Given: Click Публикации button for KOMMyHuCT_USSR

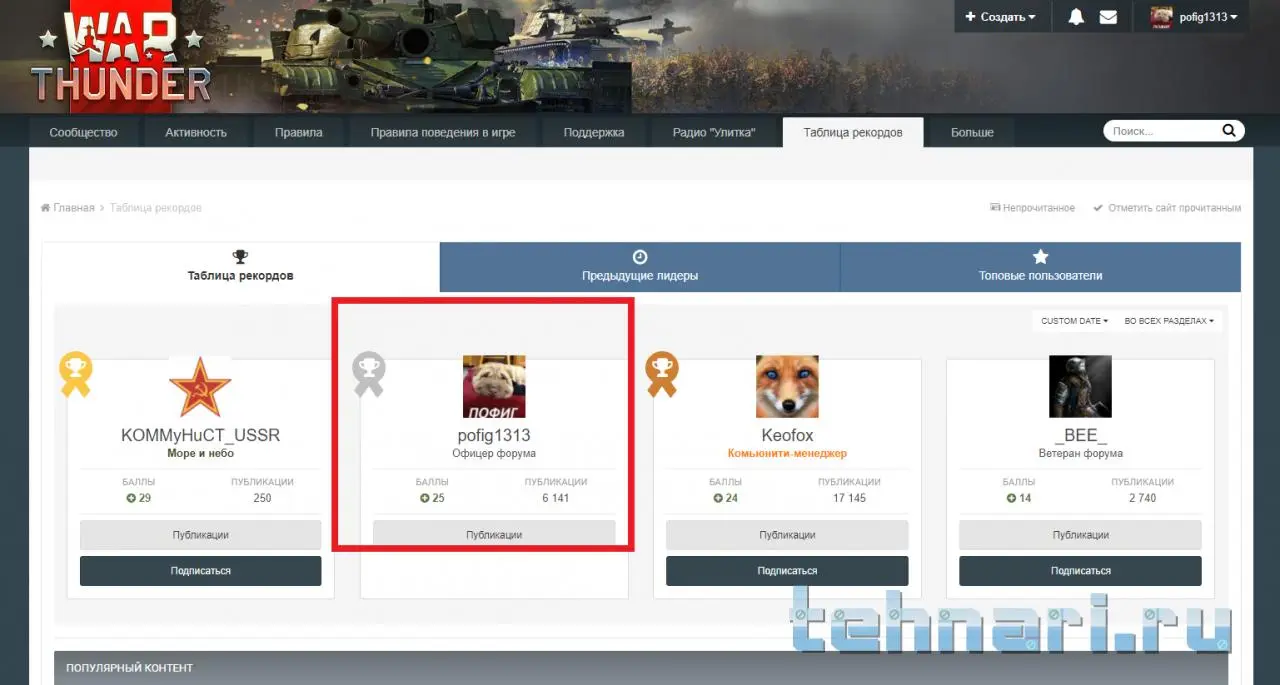Looking at the screenshot, I should (200, 535).
